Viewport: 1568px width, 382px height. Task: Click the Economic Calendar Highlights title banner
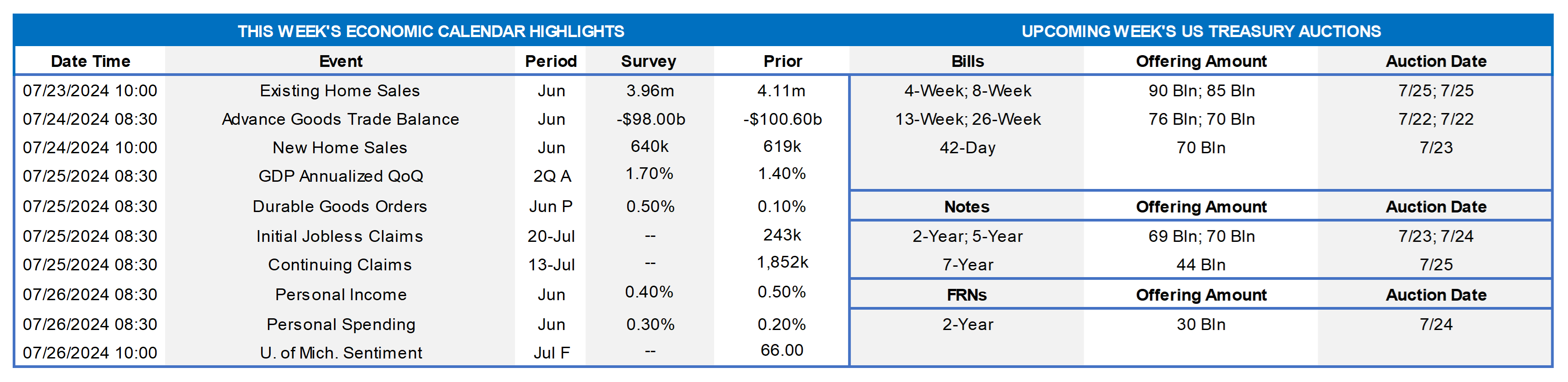tap(430, 32)
